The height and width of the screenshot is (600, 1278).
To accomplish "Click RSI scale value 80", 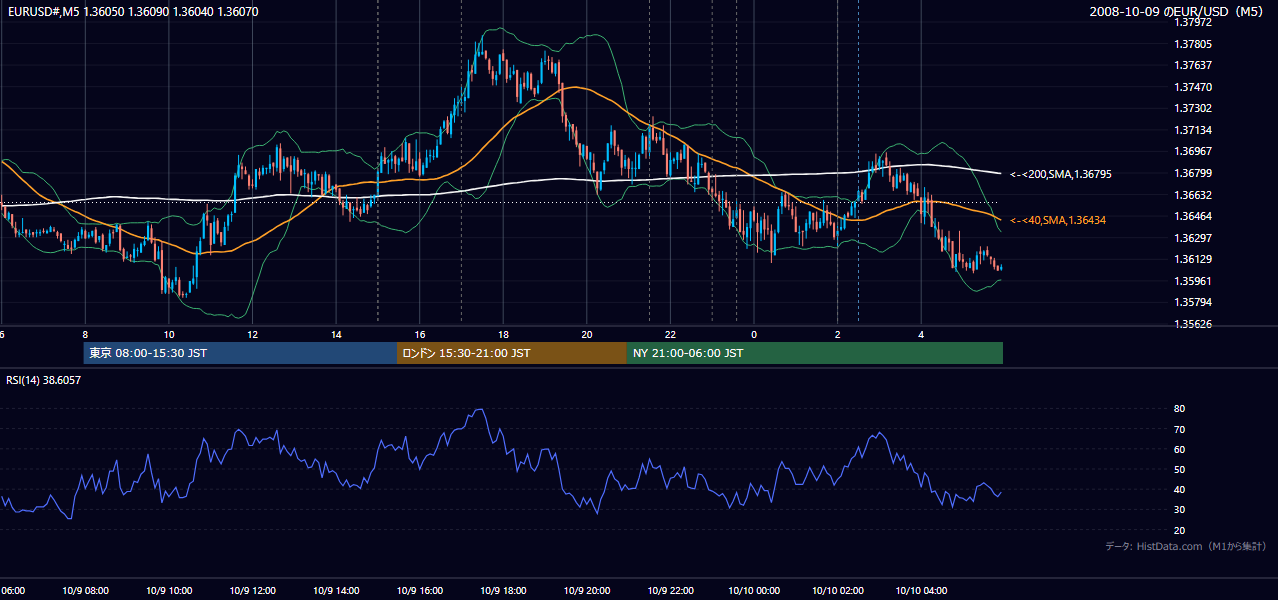I will (x=1179, y=409).
